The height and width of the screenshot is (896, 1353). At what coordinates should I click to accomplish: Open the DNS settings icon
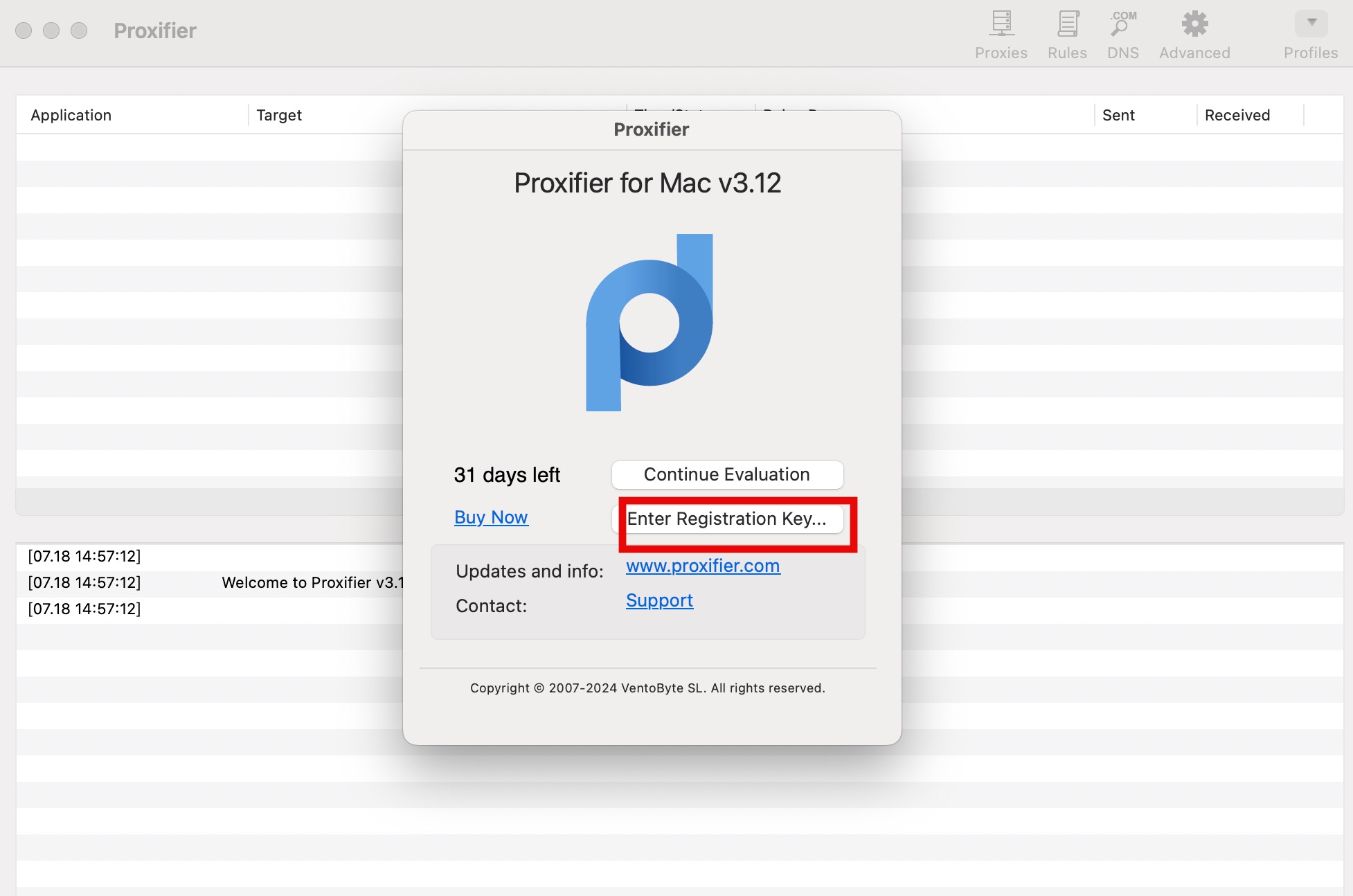[x=1122, y=25]
